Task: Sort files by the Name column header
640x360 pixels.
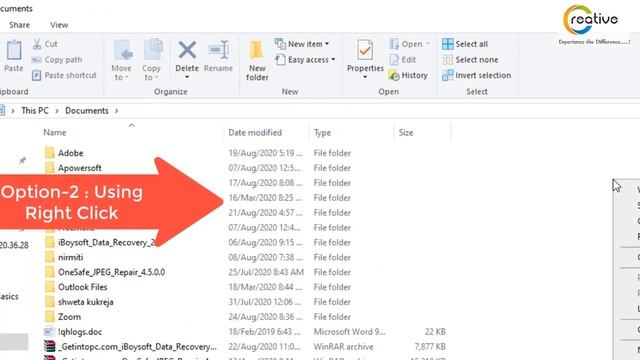Action: [x=55, y=133]
